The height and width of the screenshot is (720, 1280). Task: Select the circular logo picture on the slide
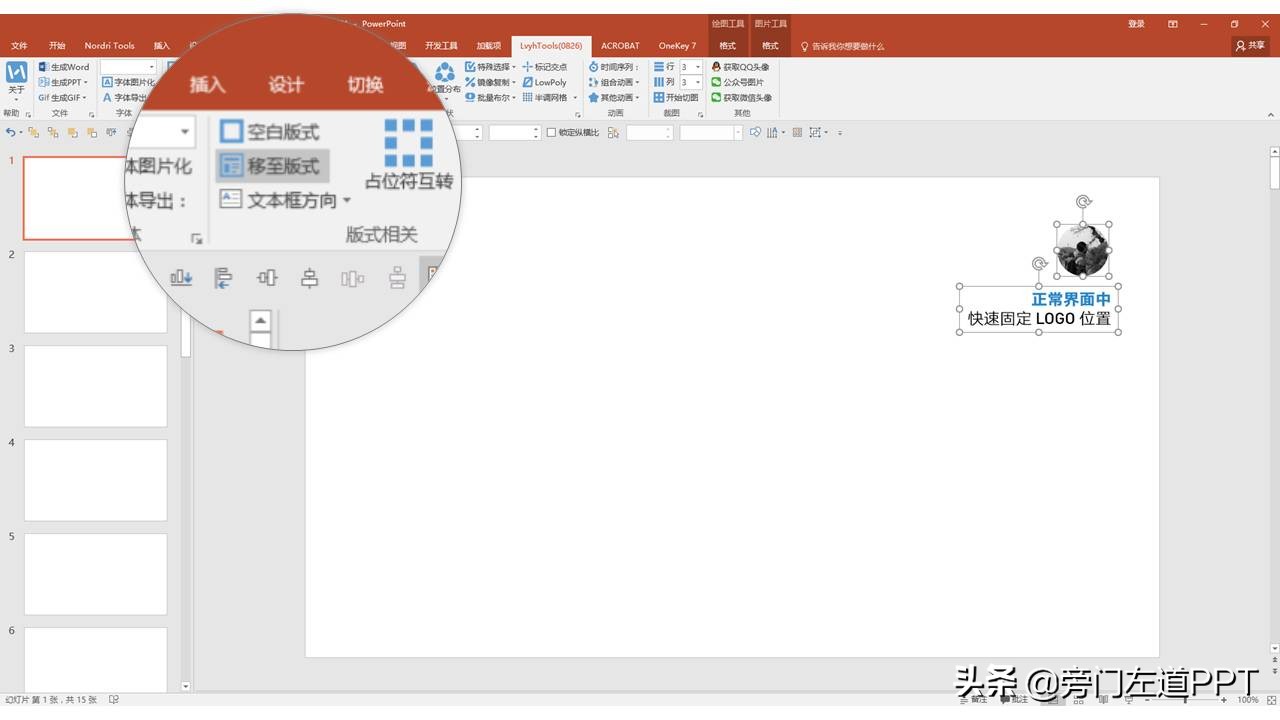(1083, 250)
